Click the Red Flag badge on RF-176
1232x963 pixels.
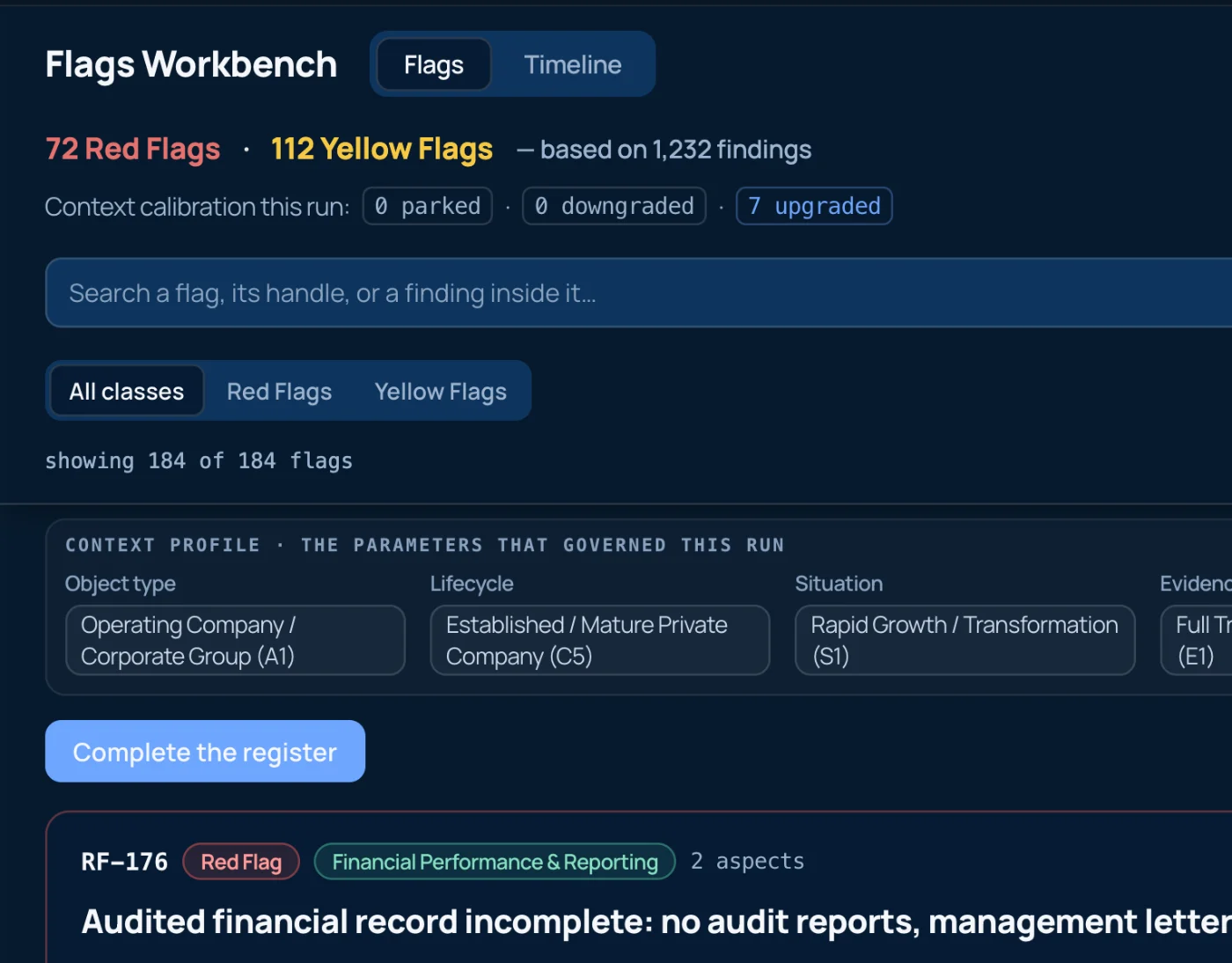coord(241,861)
